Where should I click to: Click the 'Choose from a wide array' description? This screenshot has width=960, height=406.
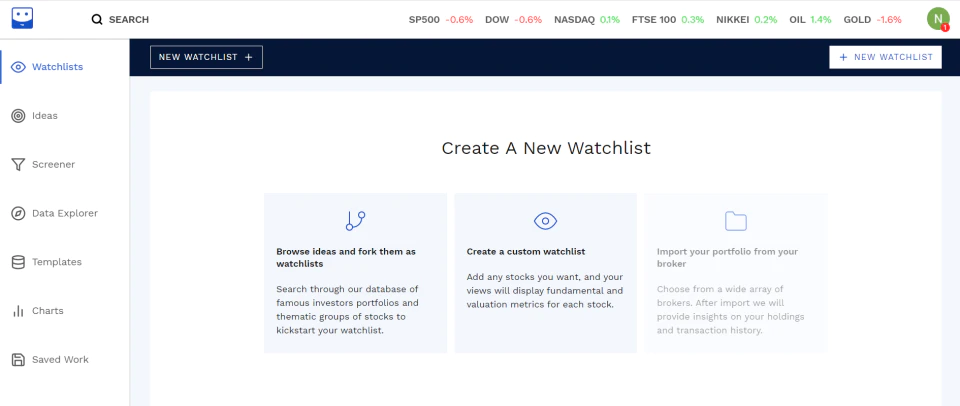(730, 310)
